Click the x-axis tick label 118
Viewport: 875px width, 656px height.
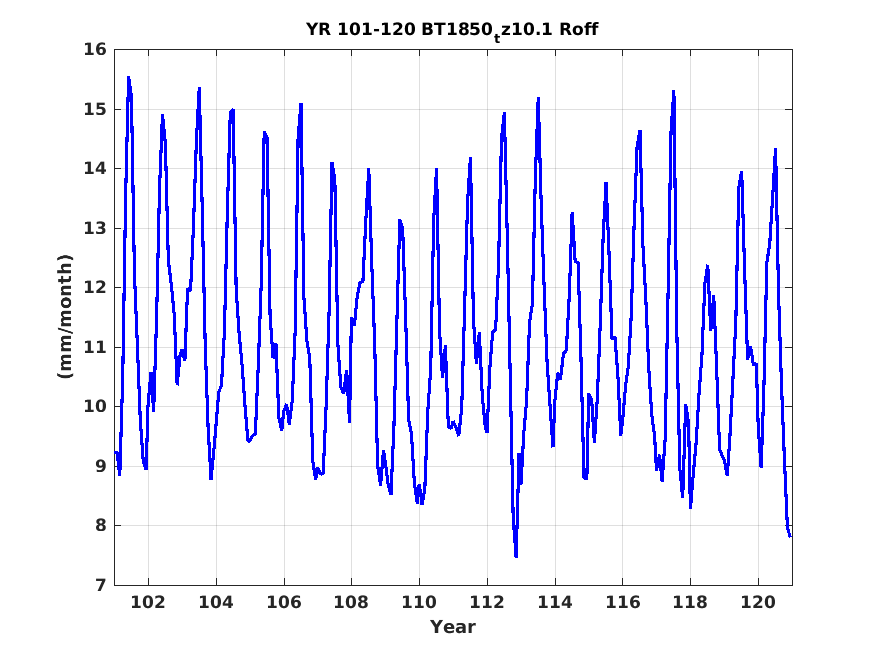(690, 602)
